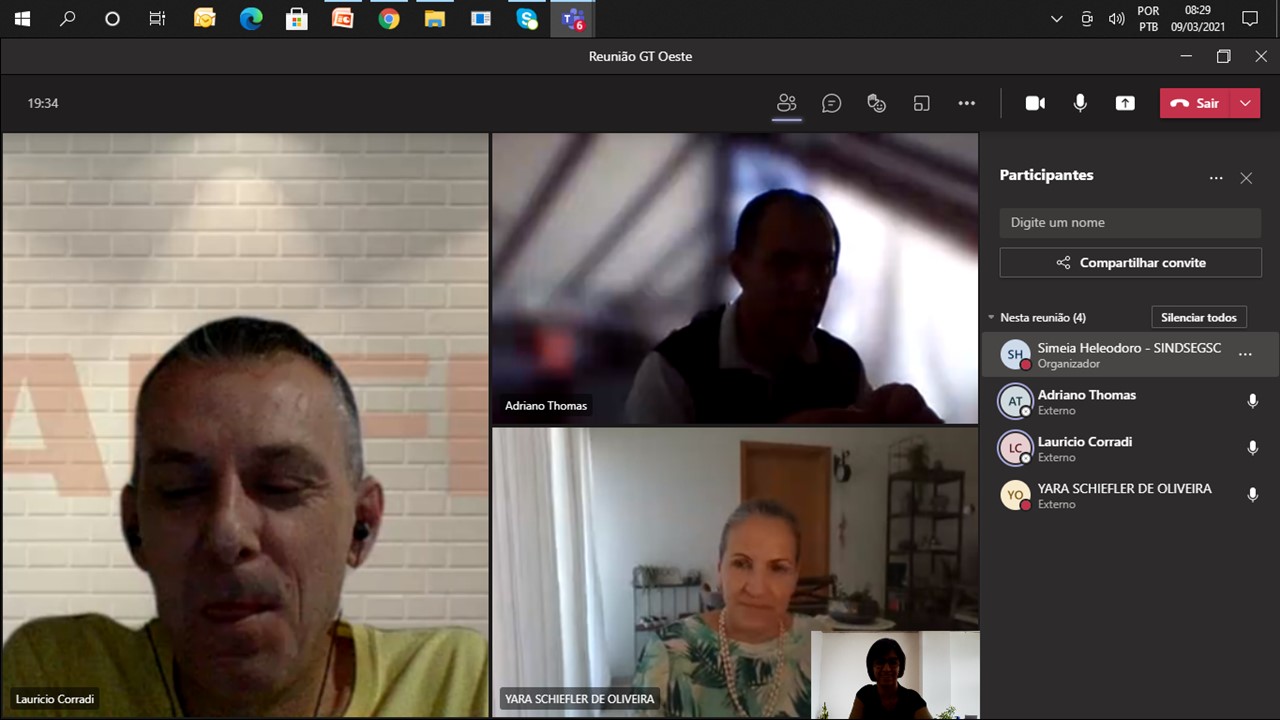Close the Participantes panel
This screenshot has width=1280, height=720.
coord(1246,178)
